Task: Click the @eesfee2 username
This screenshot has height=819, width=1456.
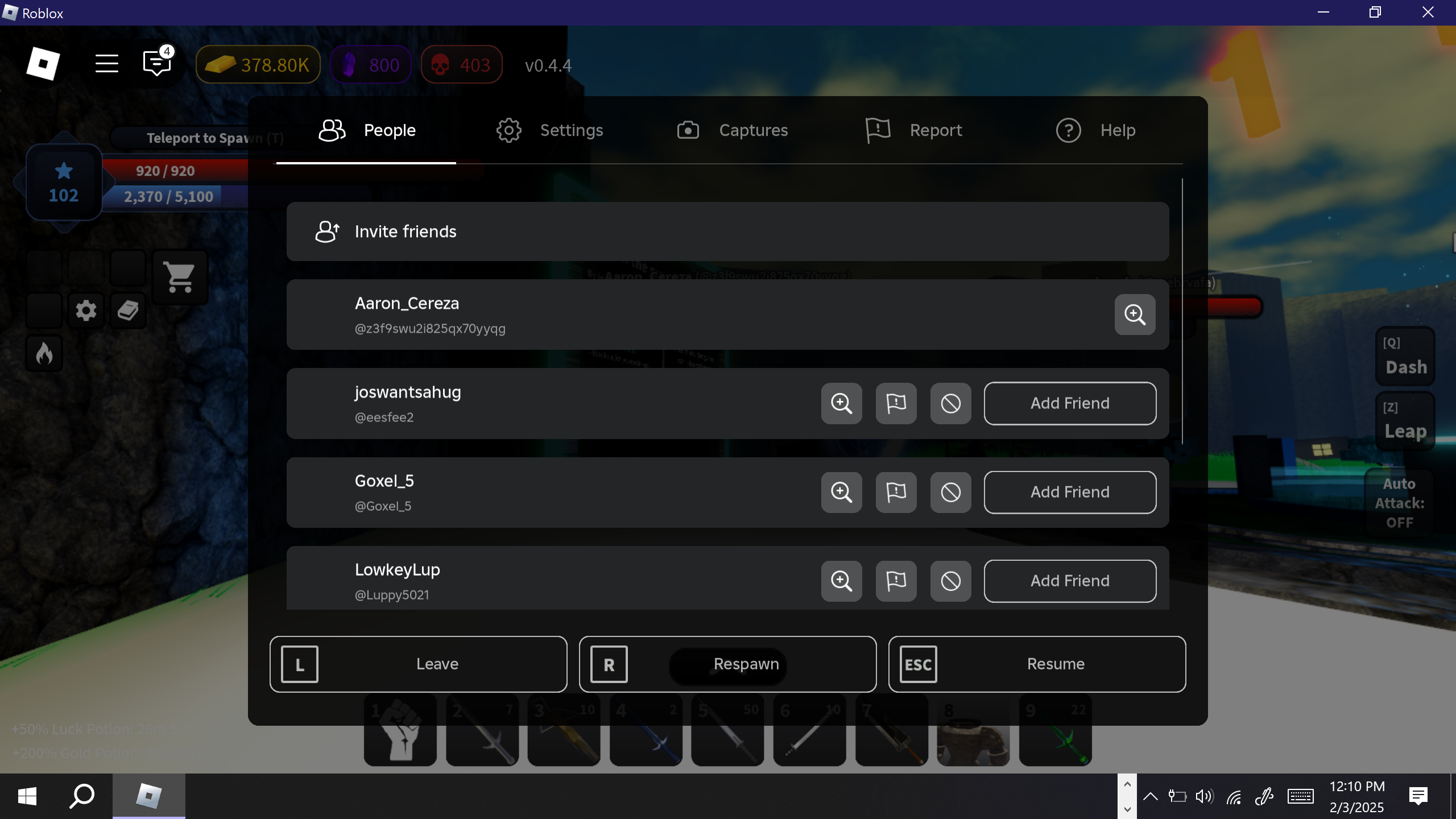Action: [x=384, y=417]
